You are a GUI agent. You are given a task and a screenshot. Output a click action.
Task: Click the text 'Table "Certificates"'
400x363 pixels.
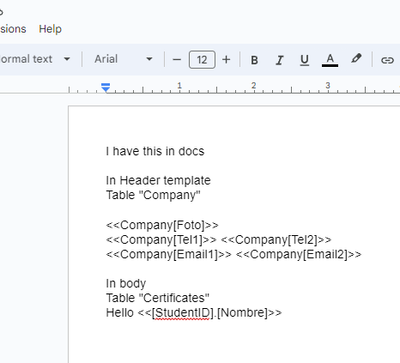tap(158, 298)
